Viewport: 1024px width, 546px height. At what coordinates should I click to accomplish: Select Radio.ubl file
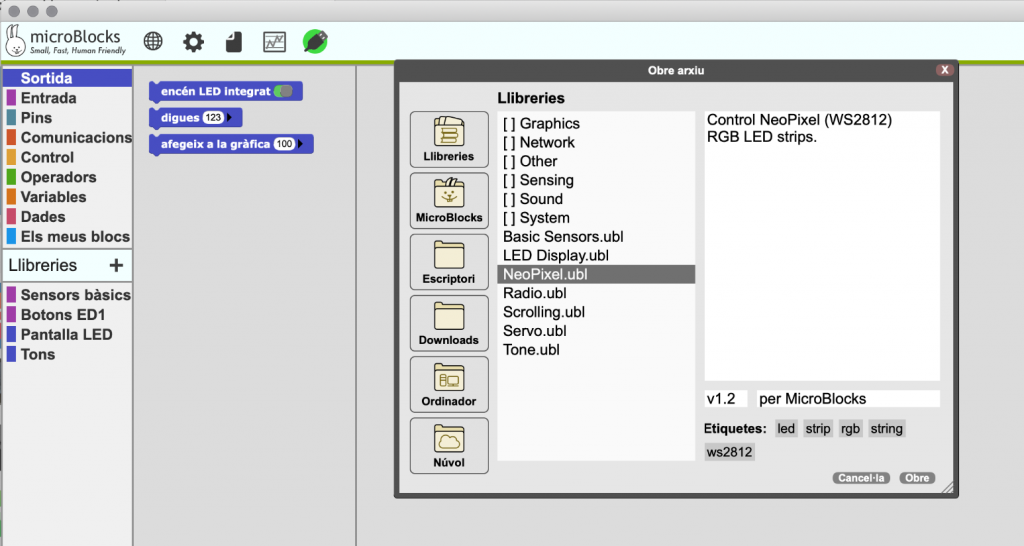pos(596,293)
